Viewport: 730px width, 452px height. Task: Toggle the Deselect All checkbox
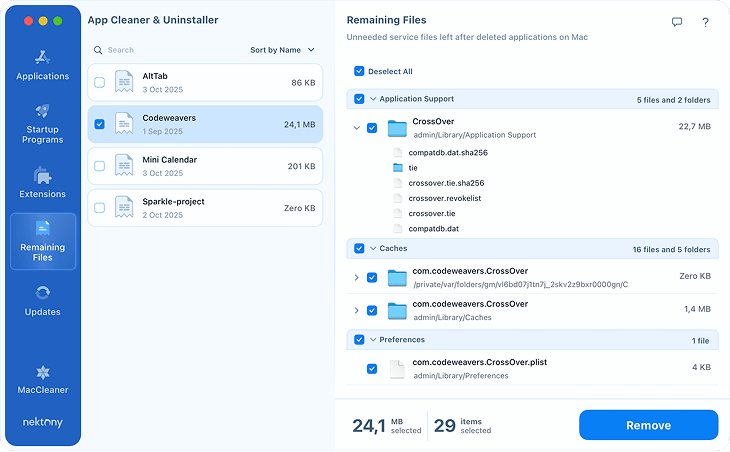(x=359, y=72)
